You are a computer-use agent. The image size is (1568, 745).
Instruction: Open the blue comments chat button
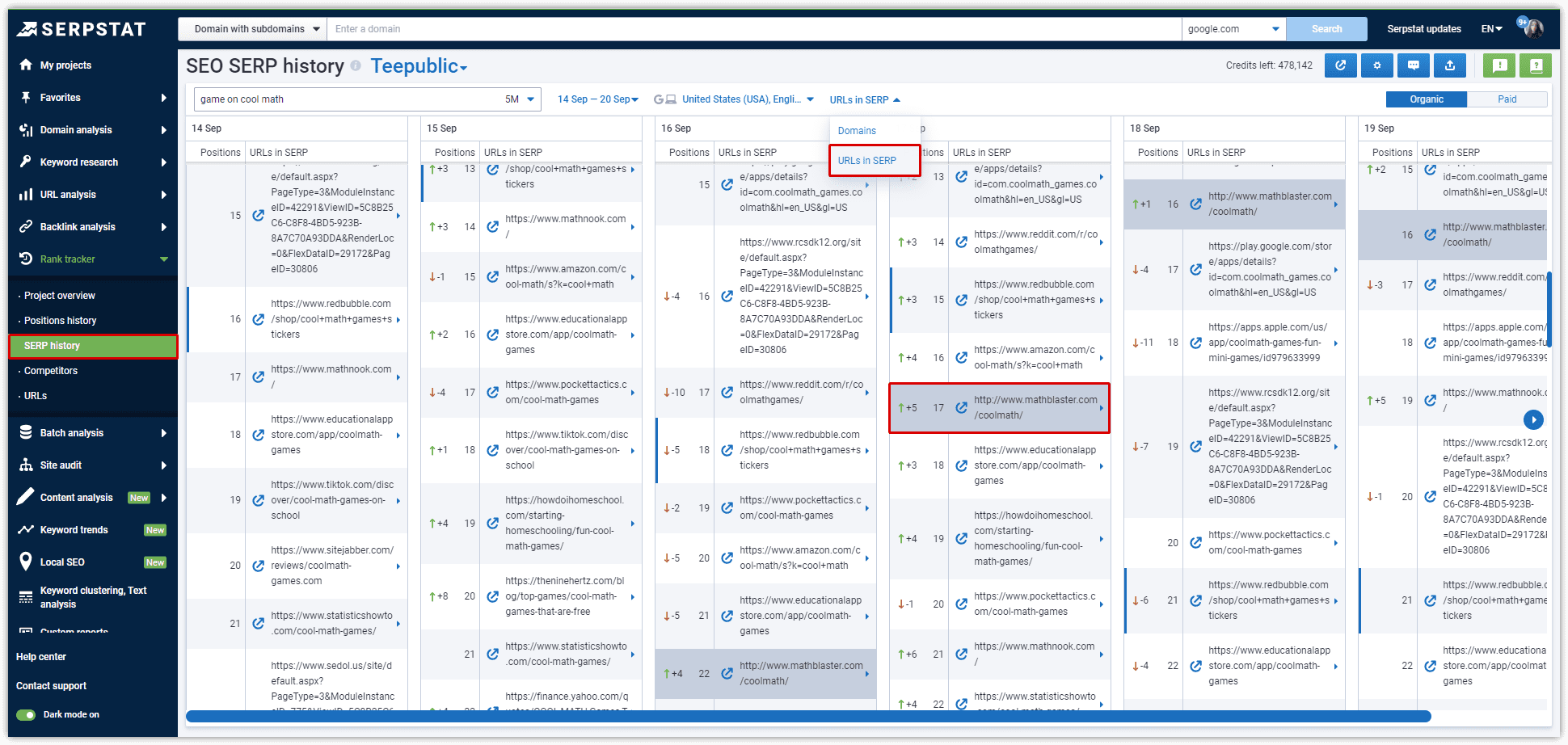tap(1414, 65)
